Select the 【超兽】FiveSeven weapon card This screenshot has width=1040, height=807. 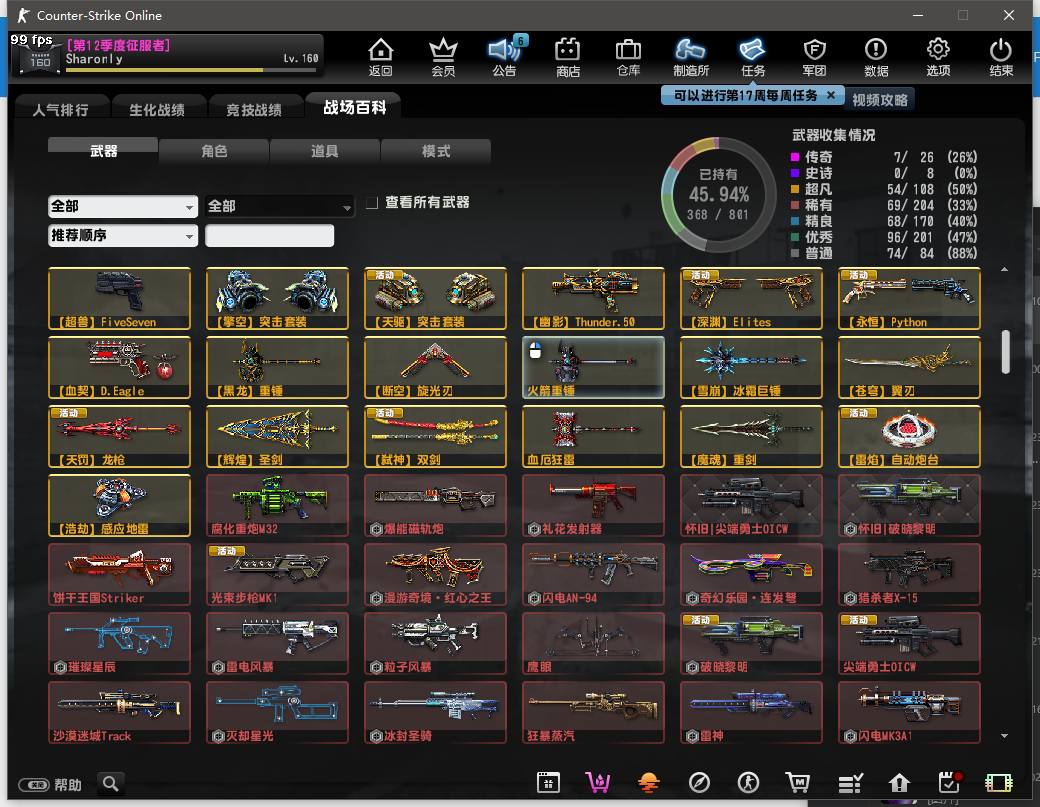(x=119, y=298)
